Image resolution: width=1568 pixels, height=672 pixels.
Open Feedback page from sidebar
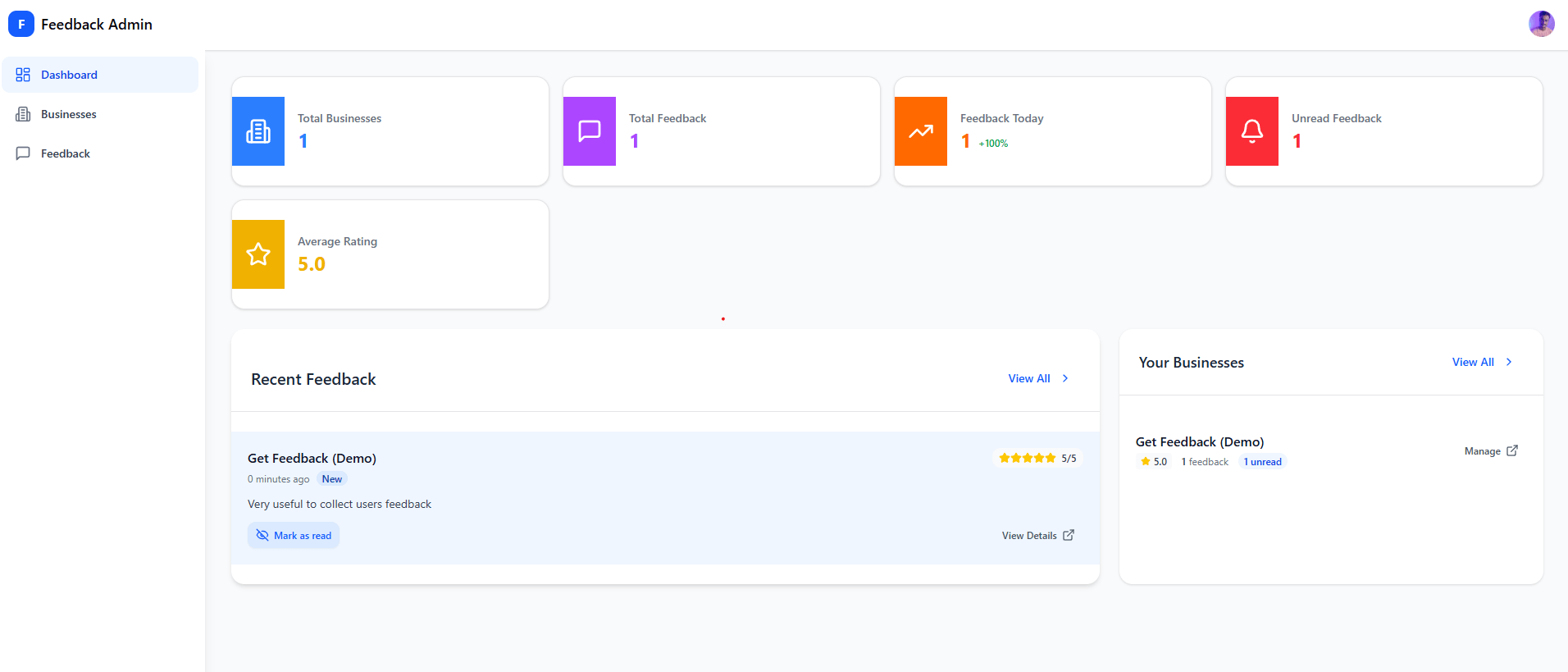[x=100, y=153]
